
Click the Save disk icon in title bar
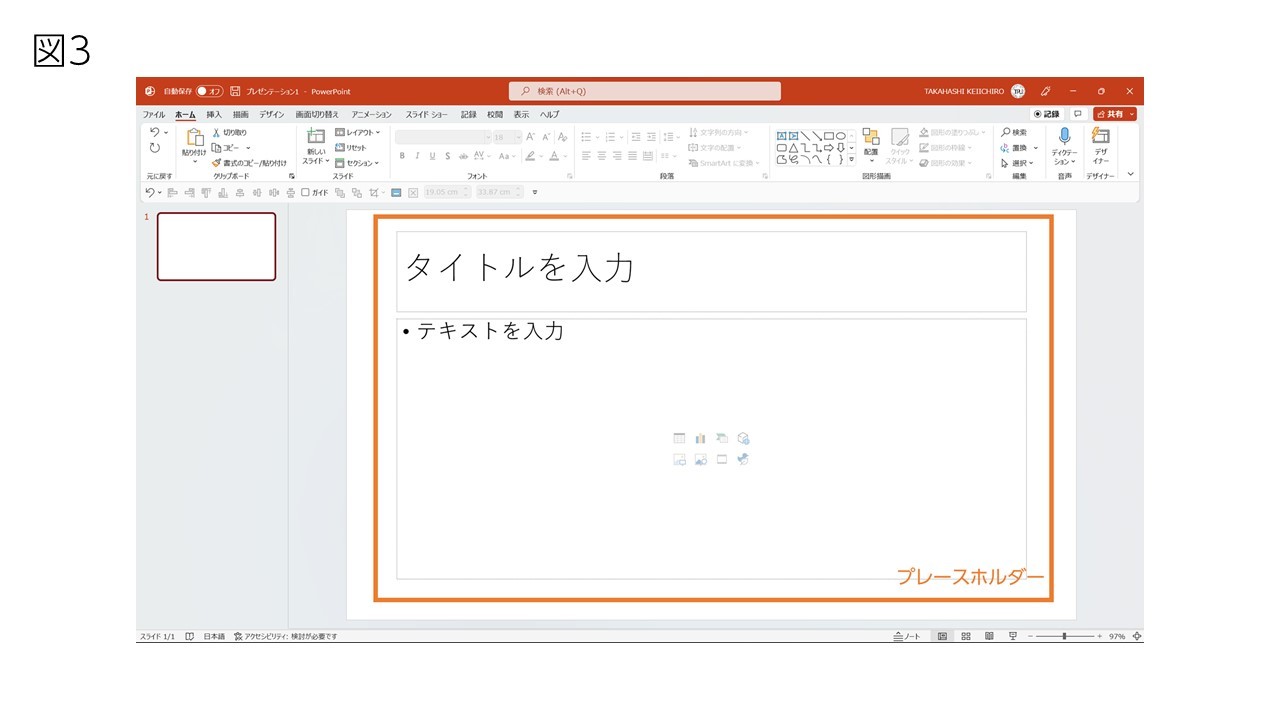click(235, 91)
